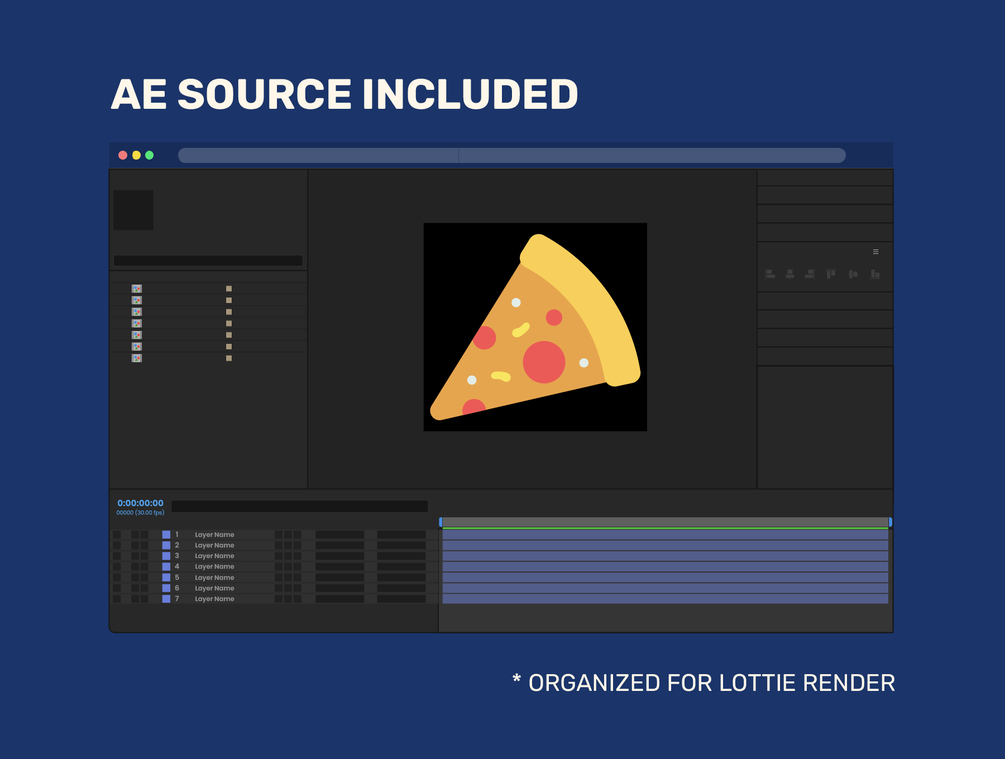Click the tan label square of the last project item
1005x759 pixels.
pos(229,358)
